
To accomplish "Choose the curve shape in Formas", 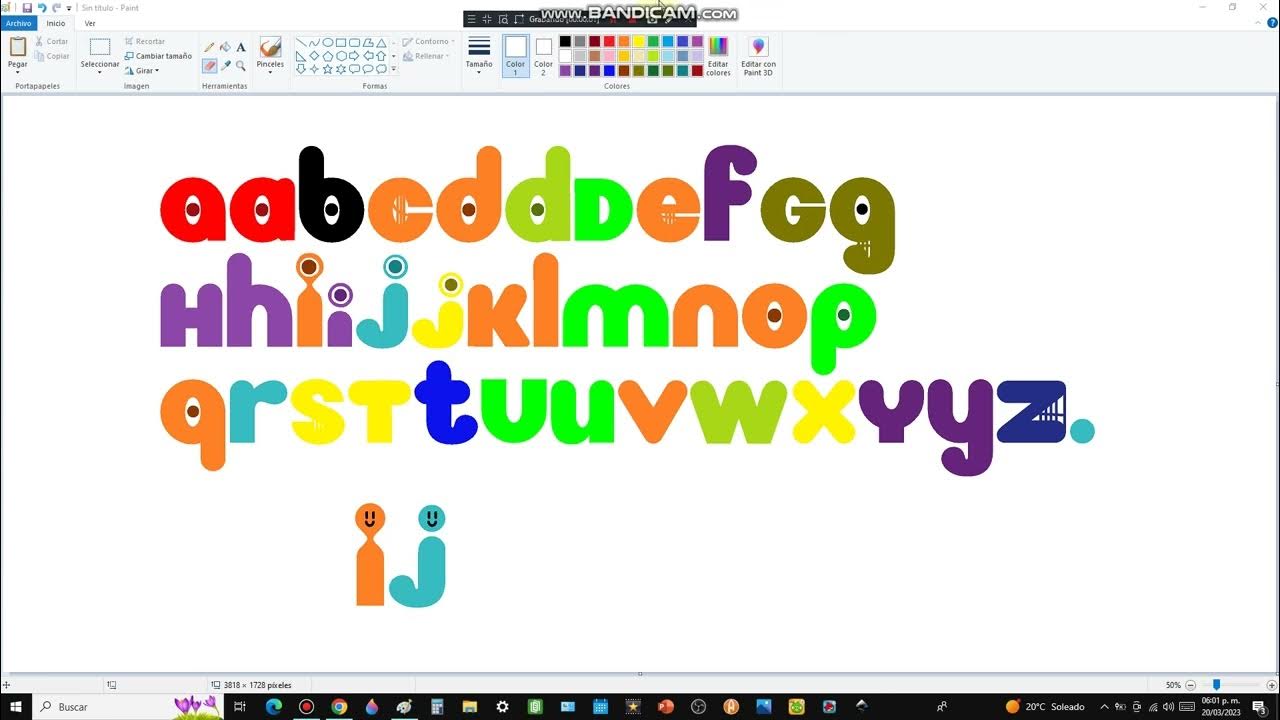I will (314, 43).
